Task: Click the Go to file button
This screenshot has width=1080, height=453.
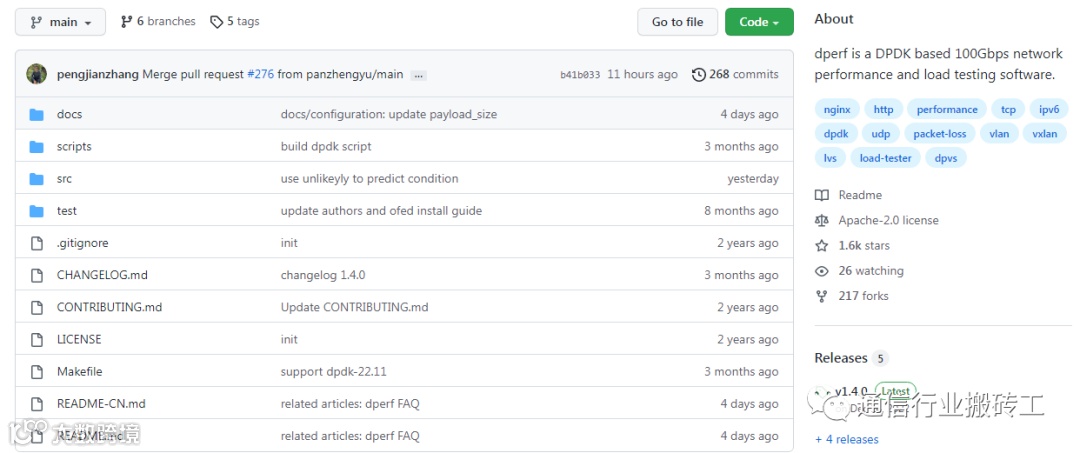Action: tap(678, 22)
